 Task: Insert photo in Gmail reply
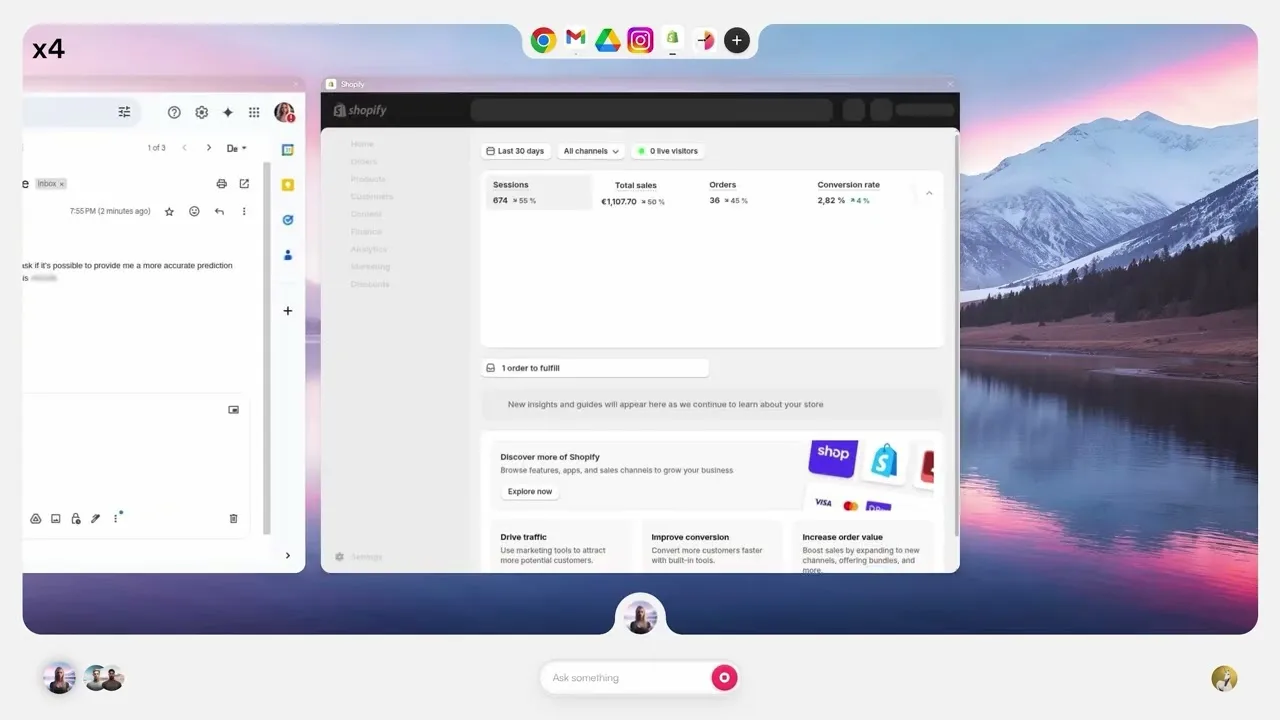click(56, 519)
